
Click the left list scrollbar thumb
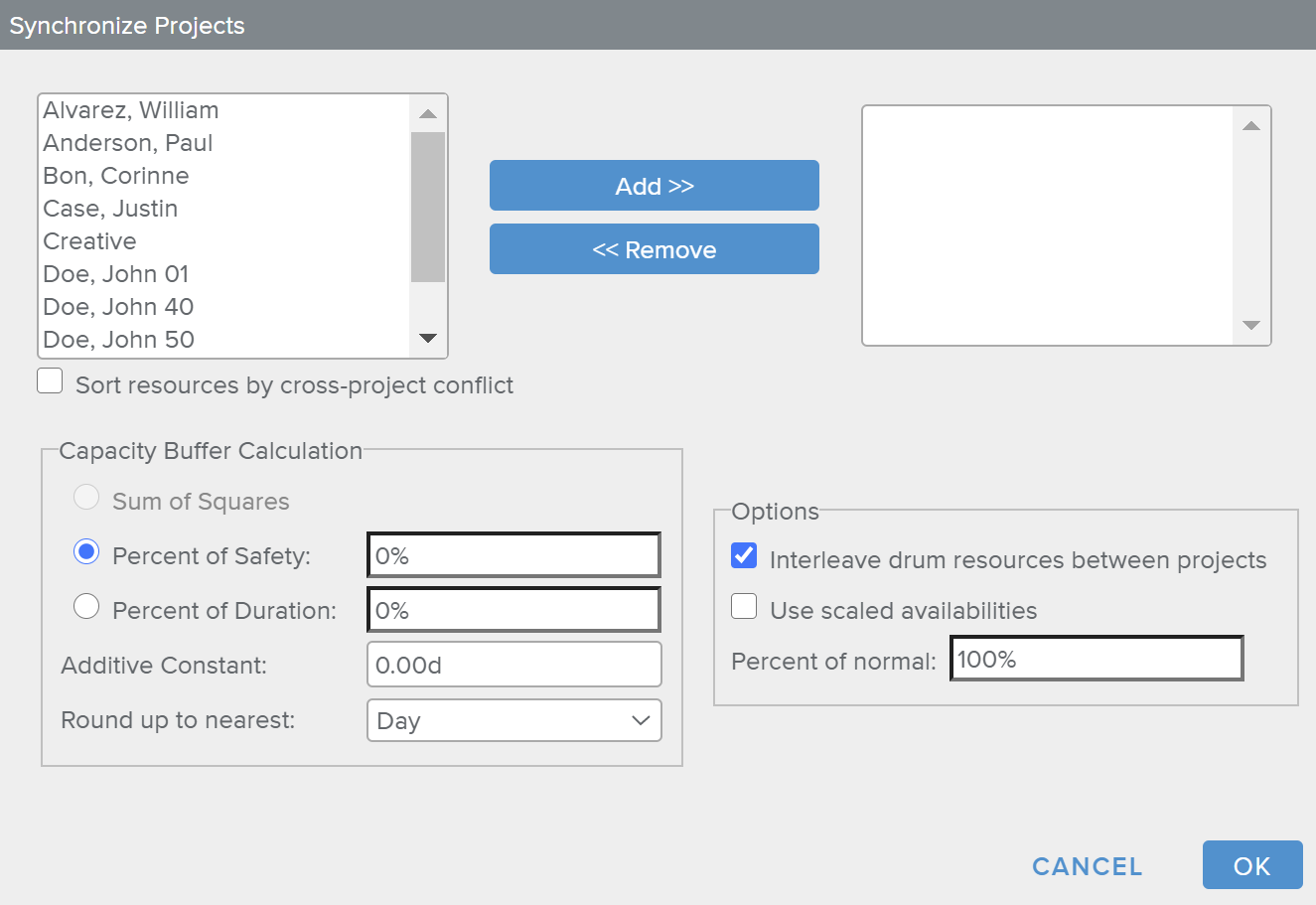[427, 207]
